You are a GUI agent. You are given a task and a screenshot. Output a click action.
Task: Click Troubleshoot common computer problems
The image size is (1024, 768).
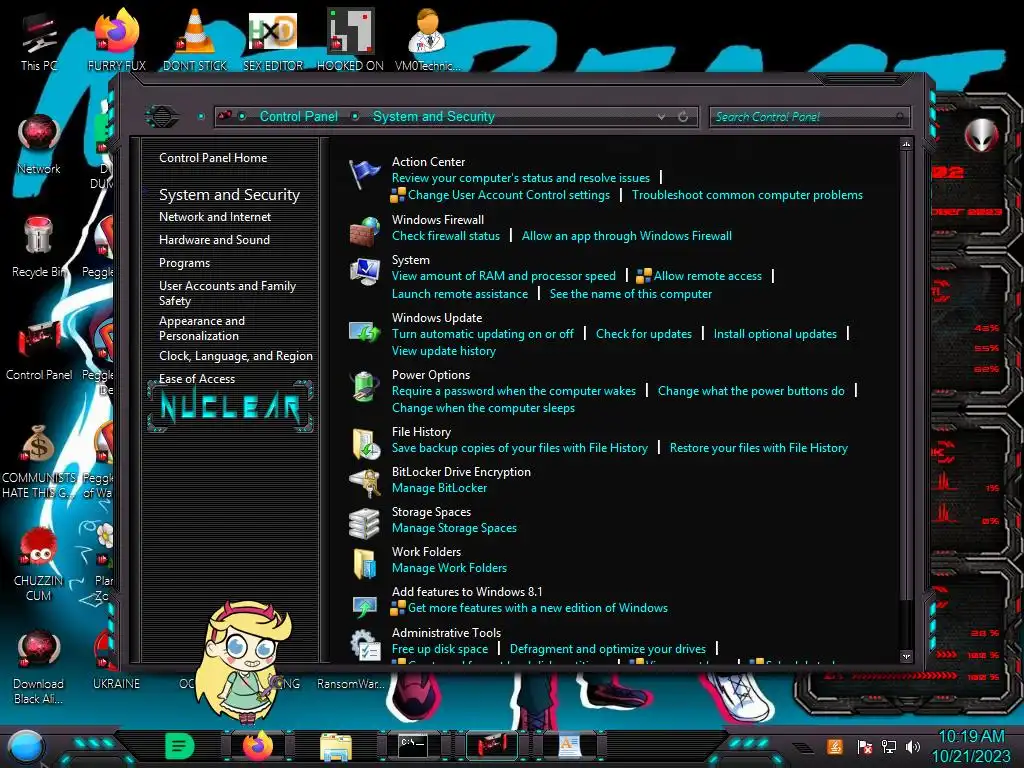747,195
